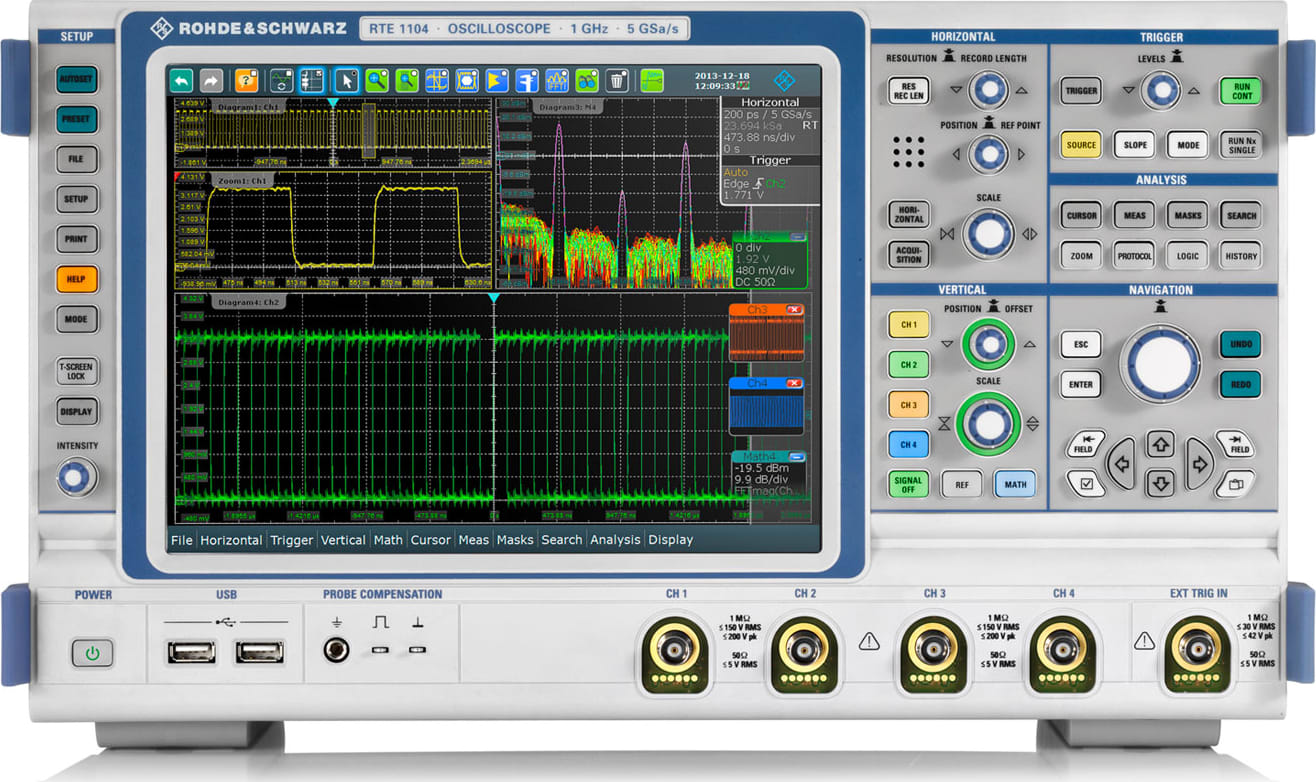Open the Trigger menu on screen

(292, 540)
